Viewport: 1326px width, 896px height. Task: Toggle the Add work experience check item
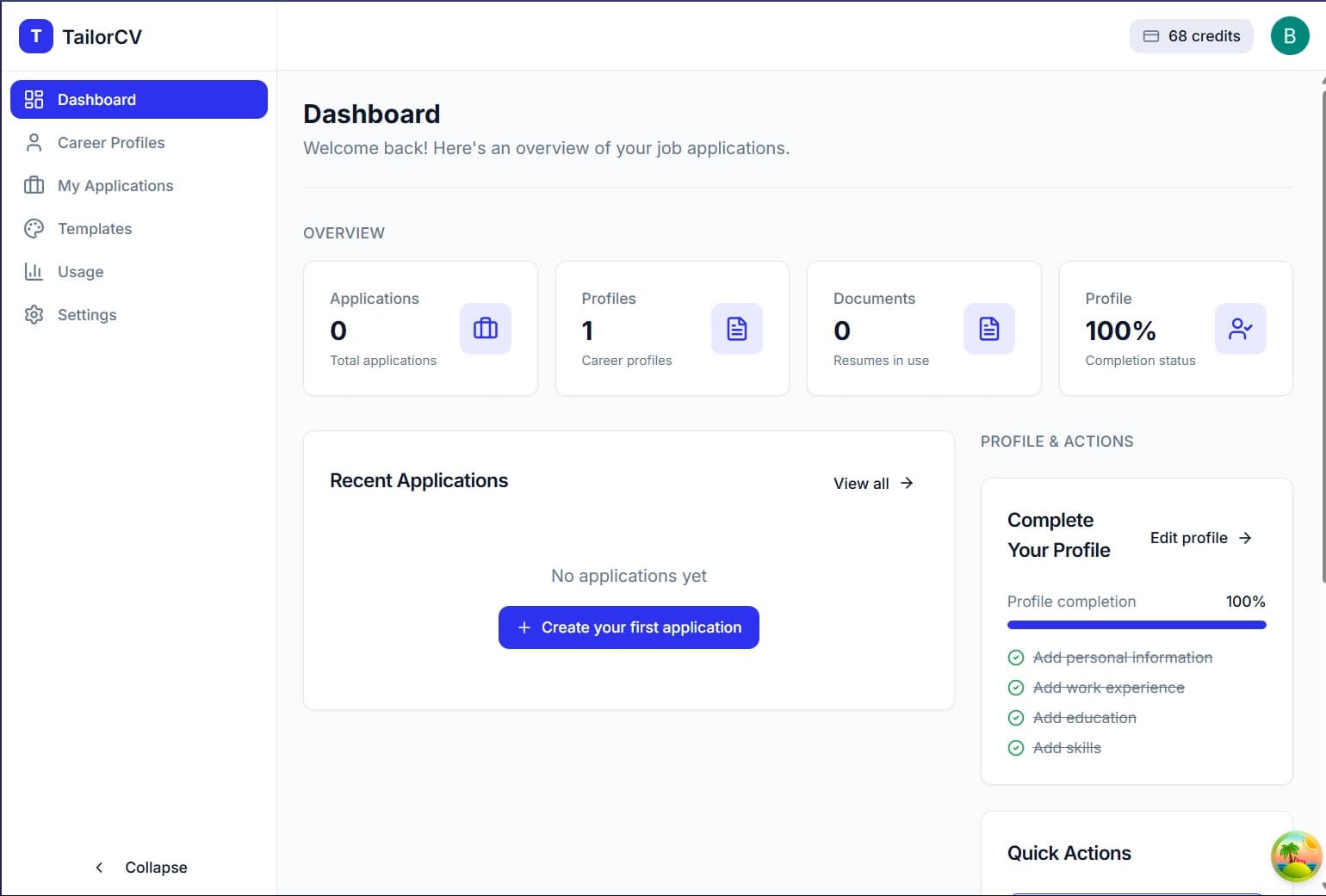(x=1016, y=688)
